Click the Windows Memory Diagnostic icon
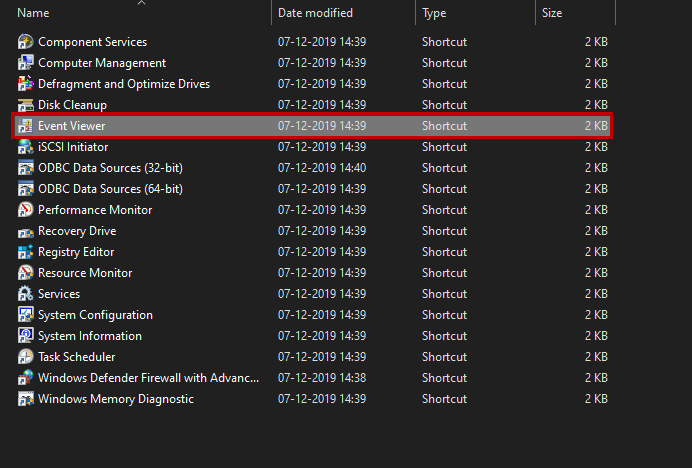This screenshot has width=692, height=468. pyautogui.click(x=26, y=399)
